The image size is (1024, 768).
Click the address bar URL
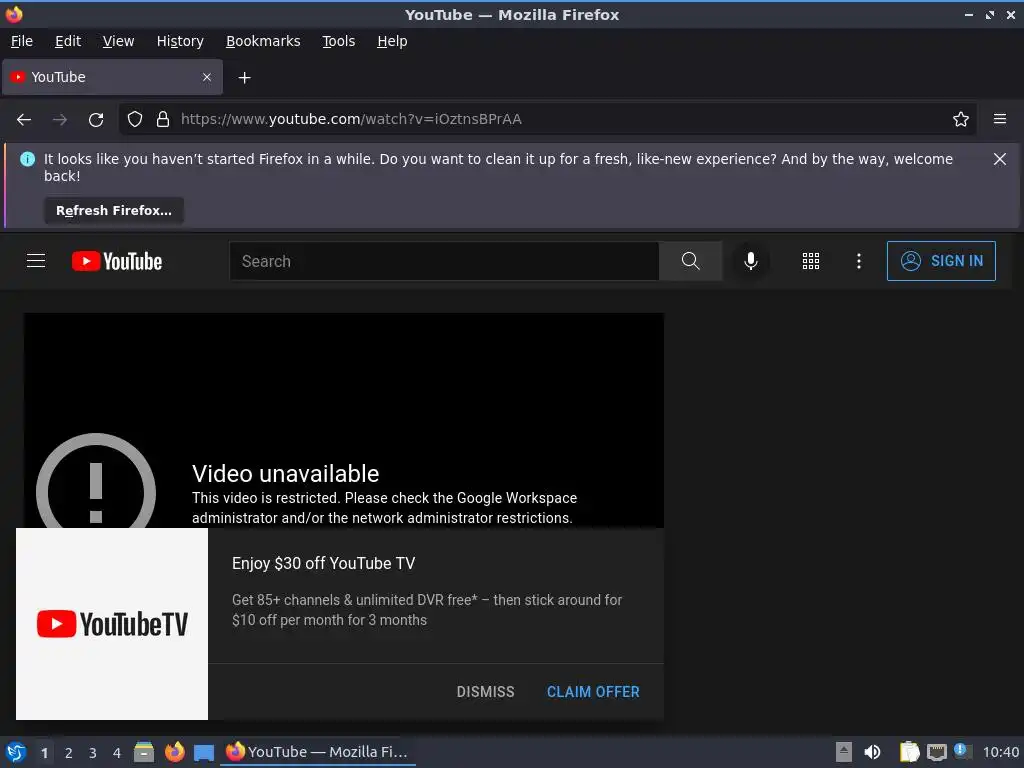pyautogui.click(x=351, y=119)
